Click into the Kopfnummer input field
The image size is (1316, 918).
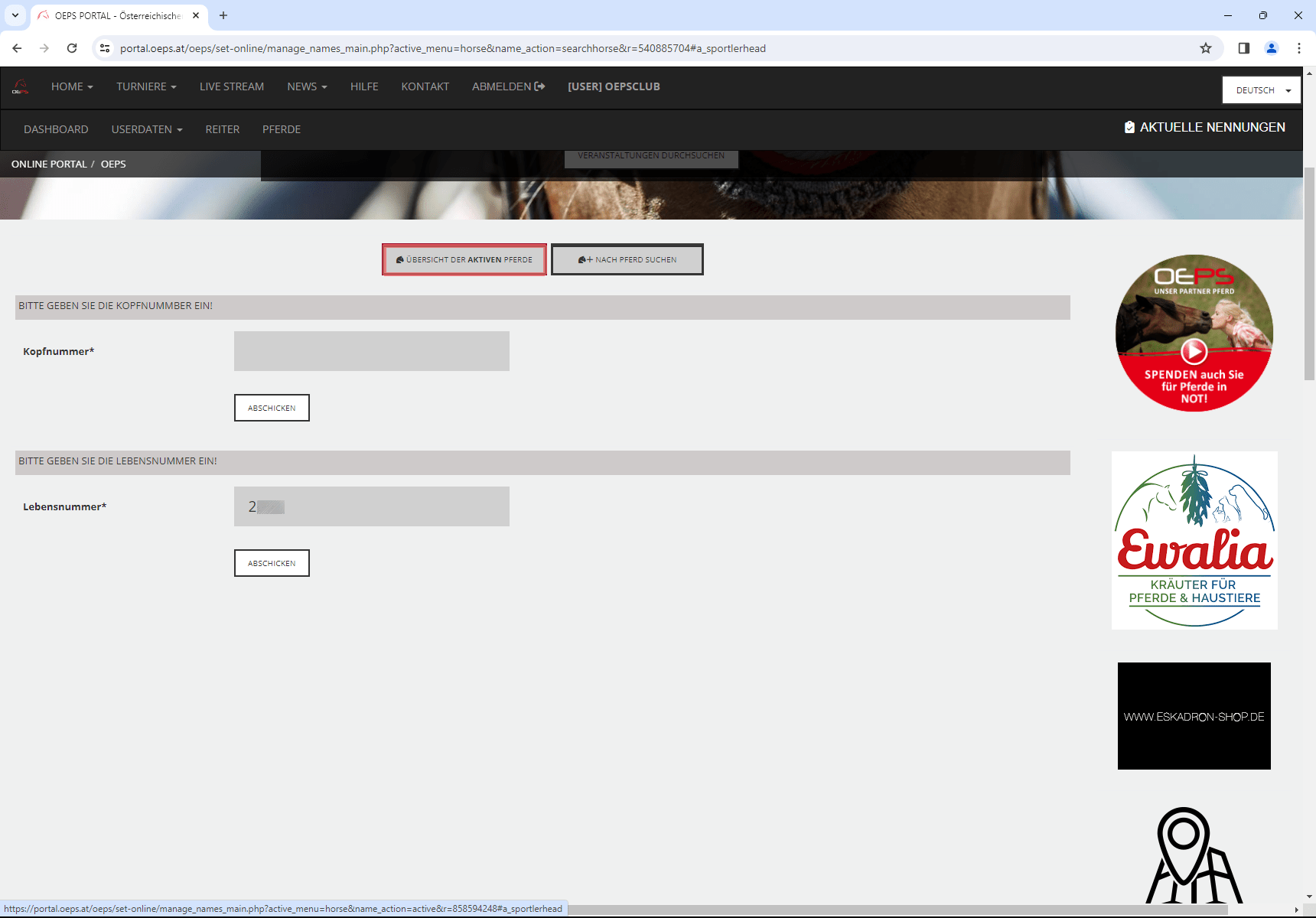coord(372,351)
